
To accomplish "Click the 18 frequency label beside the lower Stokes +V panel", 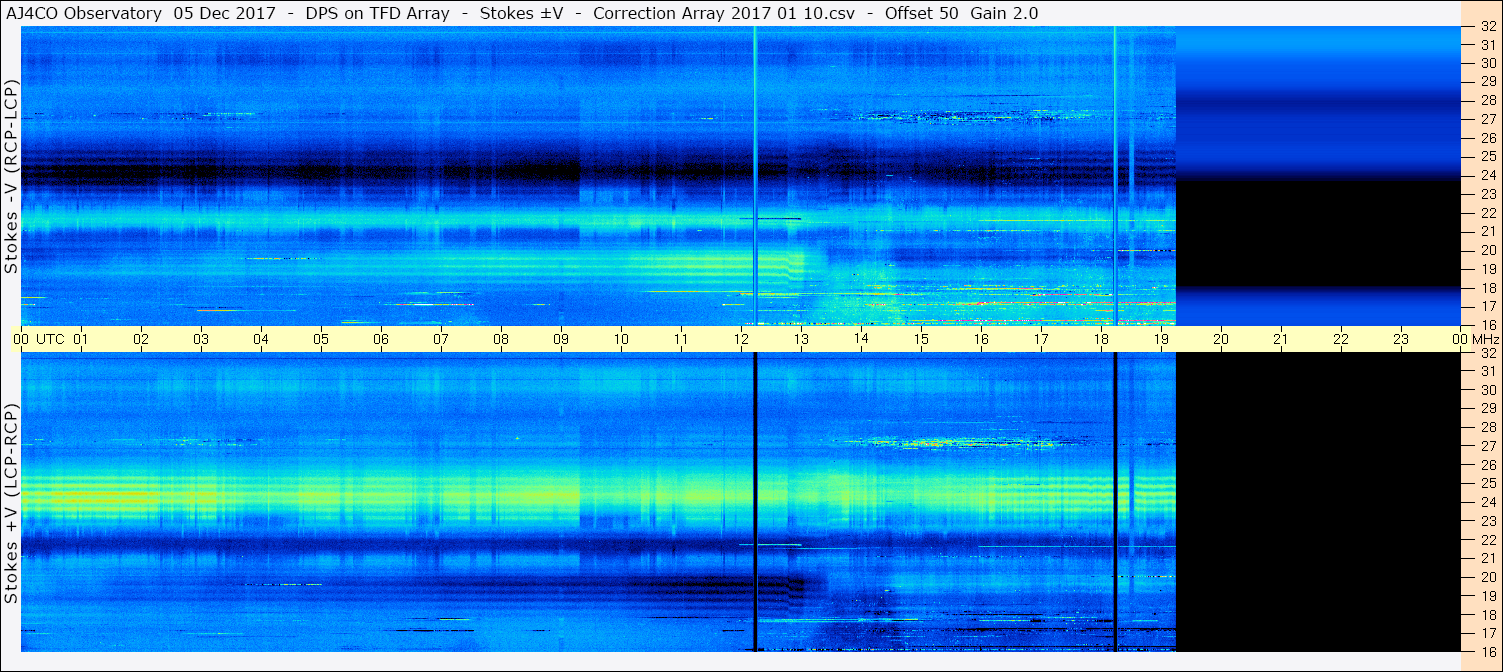I will click(x=1487, y=615).
